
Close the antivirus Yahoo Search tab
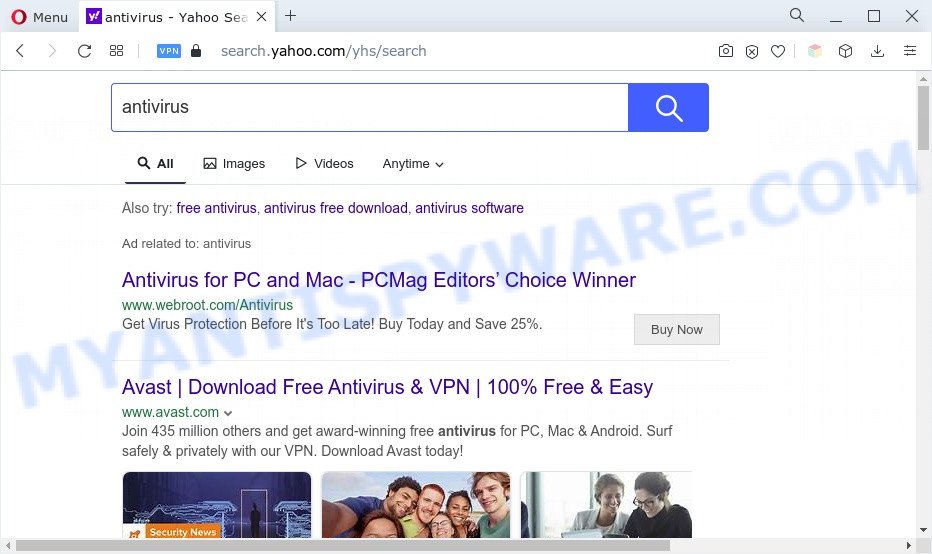point(261,17)
